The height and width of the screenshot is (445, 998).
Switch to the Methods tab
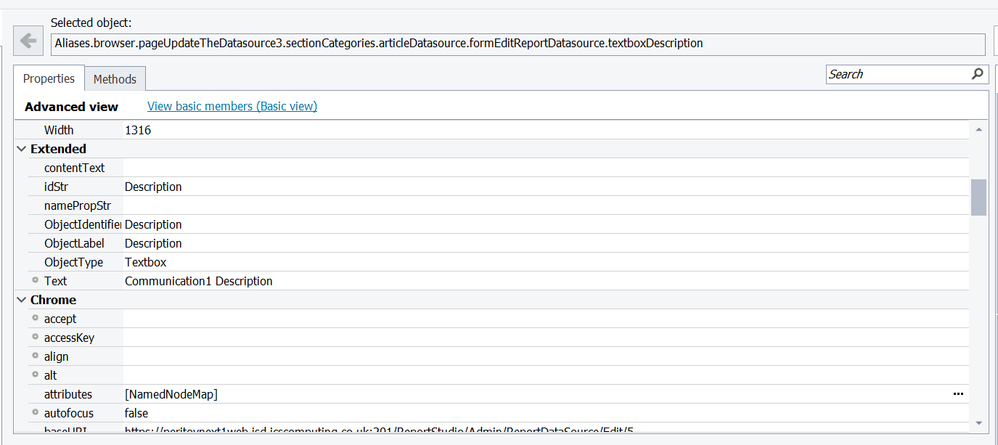114,79
